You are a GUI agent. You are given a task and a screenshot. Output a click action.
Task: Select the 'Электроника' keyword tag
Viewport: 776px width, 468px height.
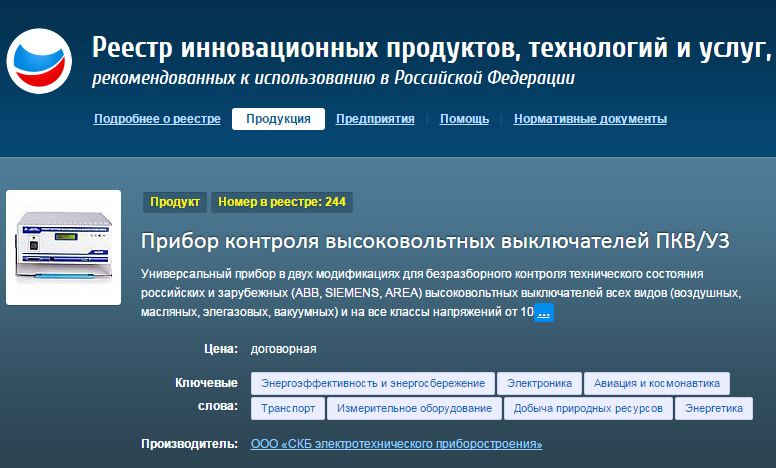[x=539, y=383]
